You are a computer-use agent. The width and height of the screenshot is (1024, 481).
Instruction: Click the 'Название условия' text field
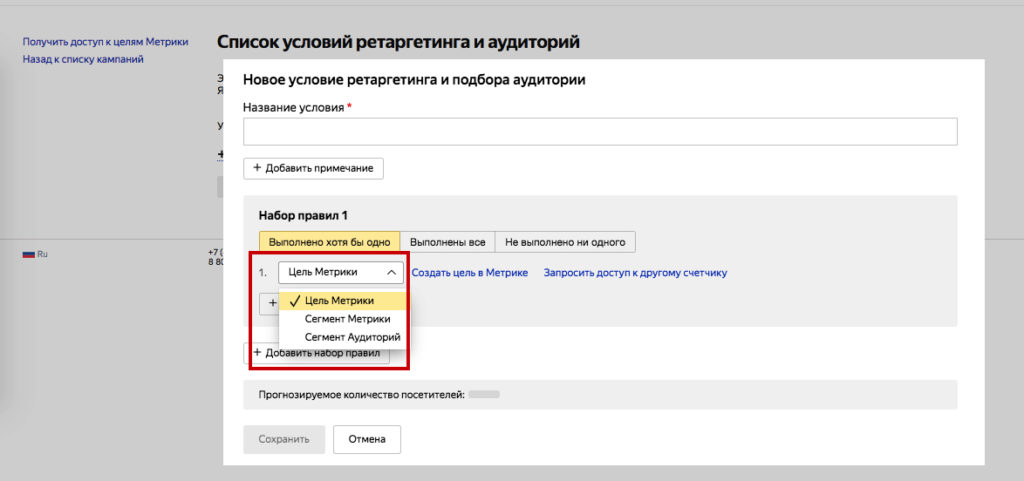(600, 132)
